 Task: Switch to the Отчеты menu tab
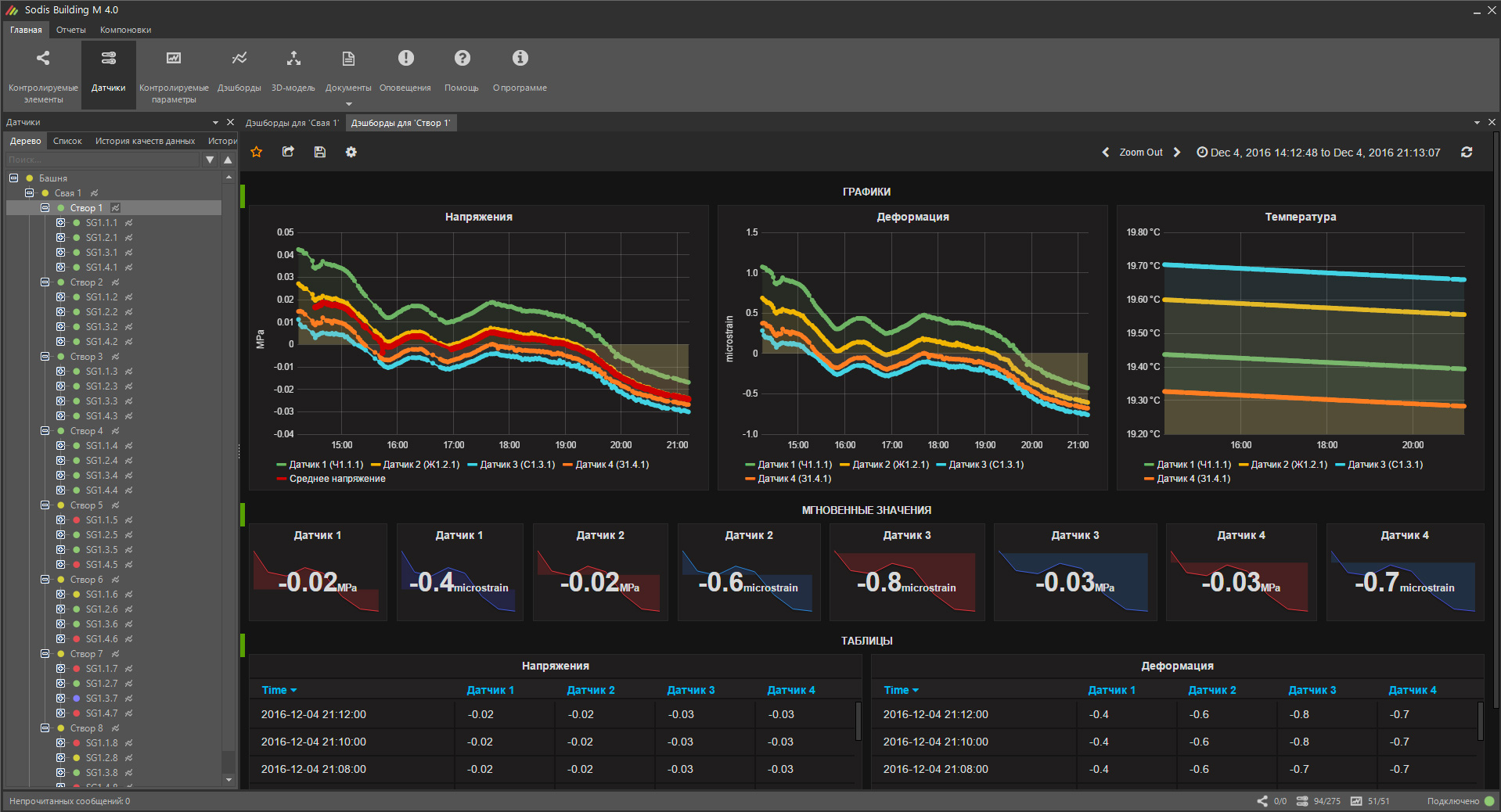(71, 30)
